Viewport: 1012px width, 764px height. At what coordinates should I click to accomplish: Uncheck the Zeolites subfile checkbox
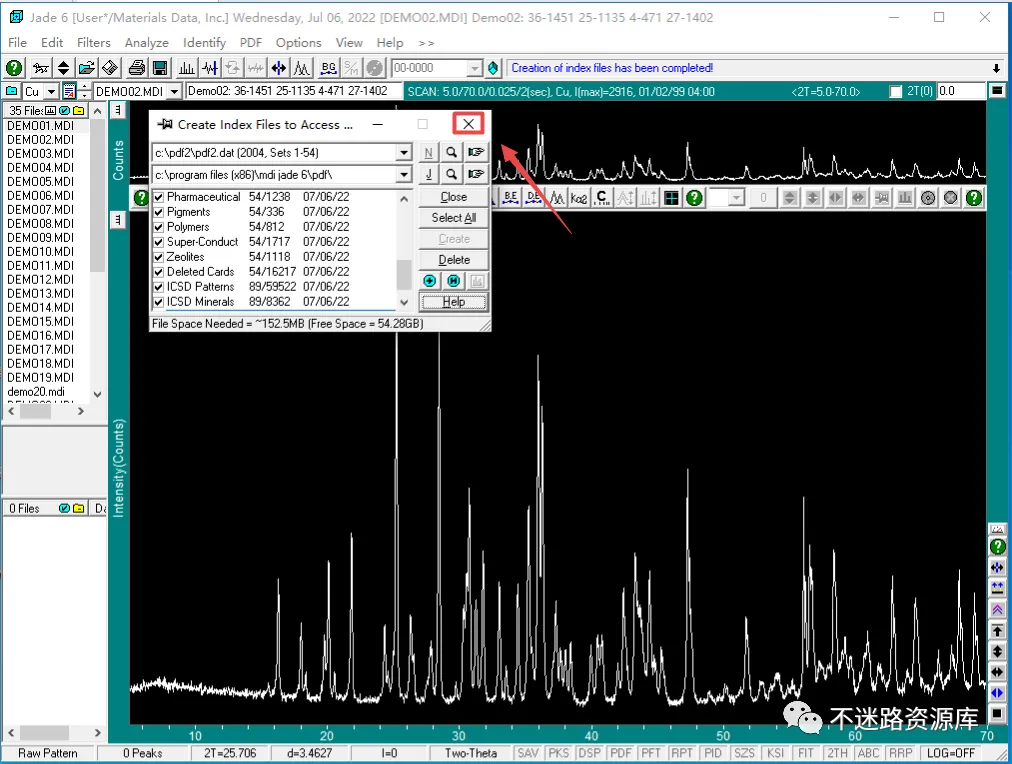coord(159,257)
